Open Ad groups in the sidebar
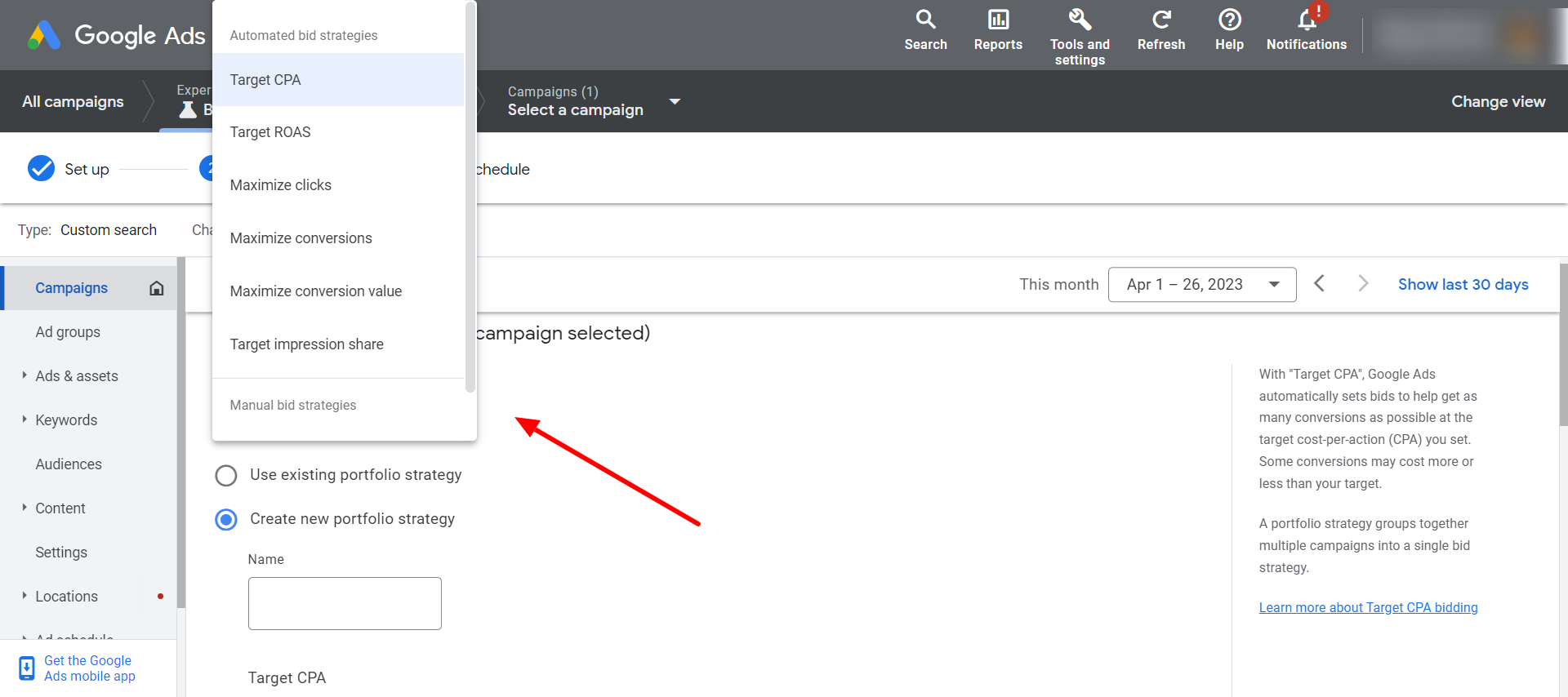The height and width of the screenshot is (697, 1568). pos(68,332)
